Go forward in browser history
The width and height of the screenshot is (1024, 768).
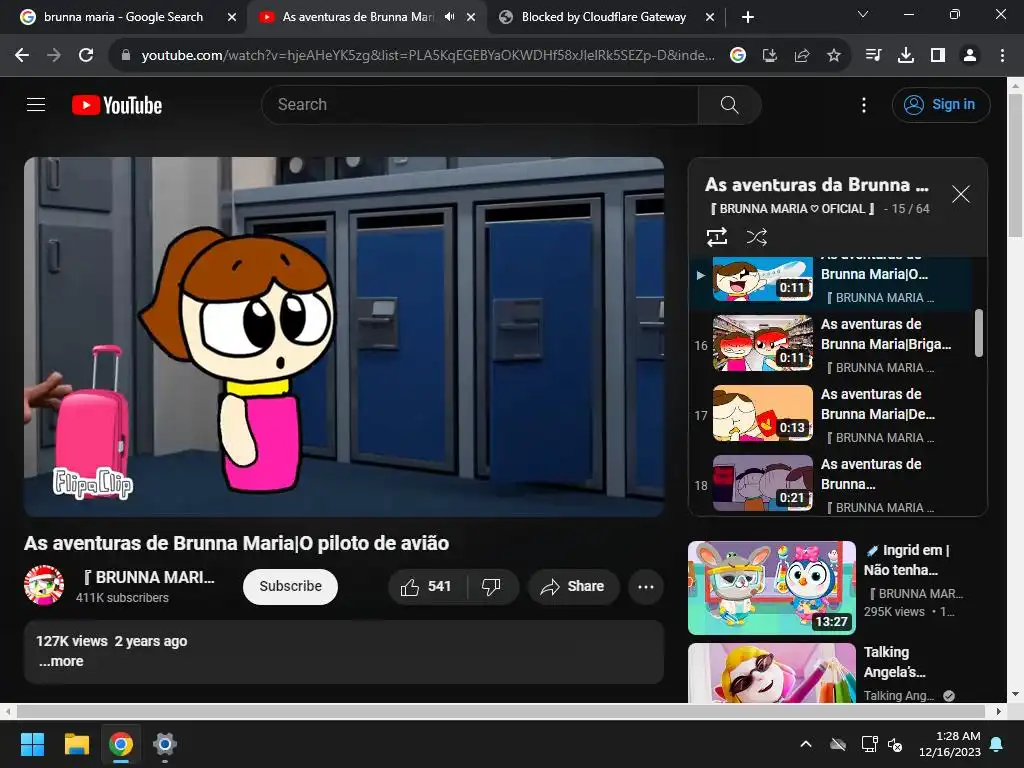[54, 56]
